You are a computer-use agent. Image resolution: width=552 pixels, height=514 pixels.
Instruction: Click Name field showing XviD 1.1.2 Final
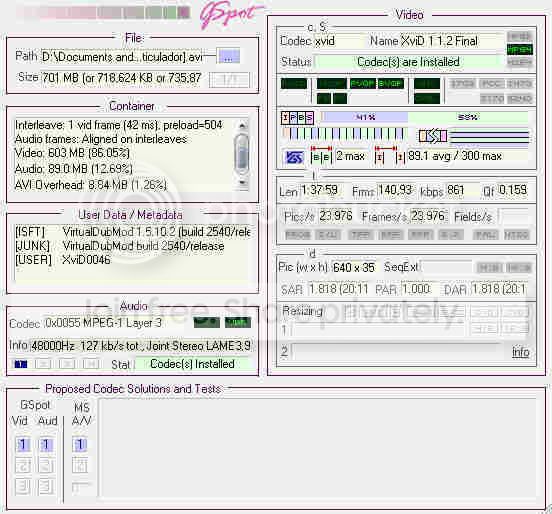[451, 41]
